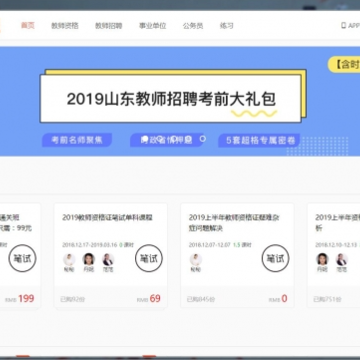This screenshot has width=360, height=360.
Task: Click the RMB 199 price
Action: pos(20,299)
